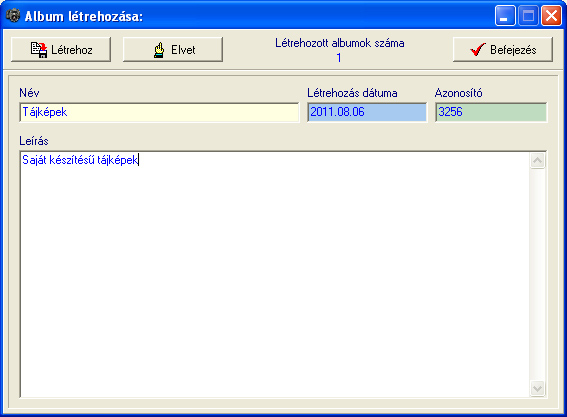This screenshot has height=417, width=567.
Task: Click inside the Leírás text area
Action: pos(275,275)
